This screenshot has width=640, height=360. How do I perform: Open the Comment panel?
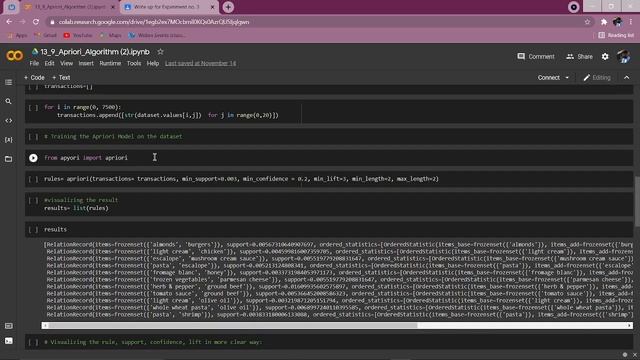[x=536, y=57]
